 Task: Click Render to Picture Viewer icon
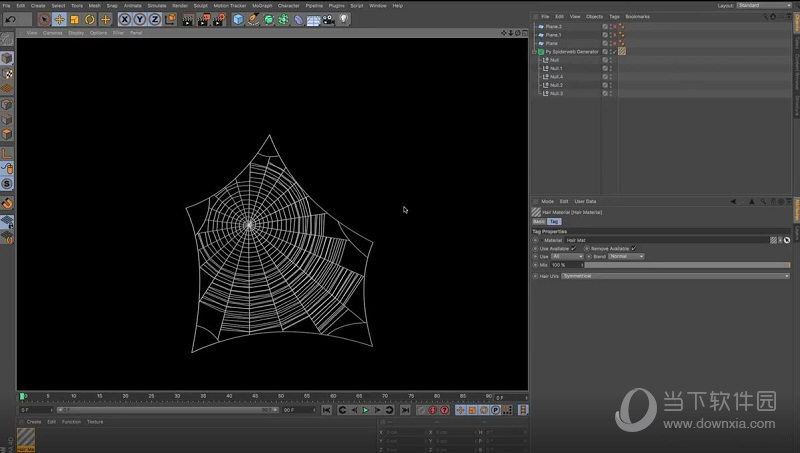pos(204,19)
